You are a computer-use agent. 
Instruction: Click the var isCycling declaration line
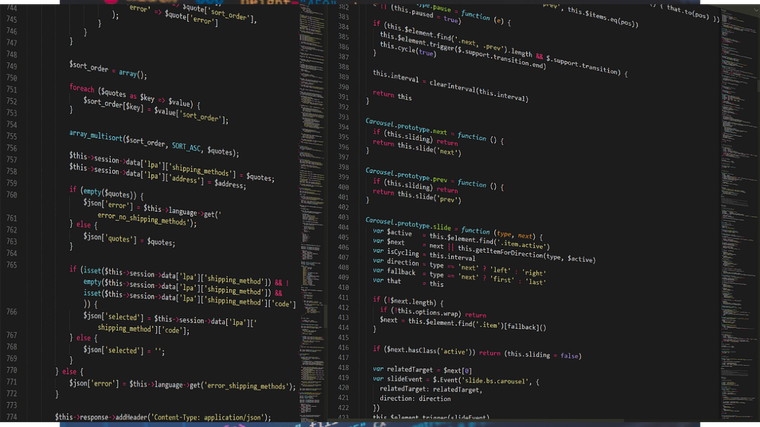tap(424, 254)
